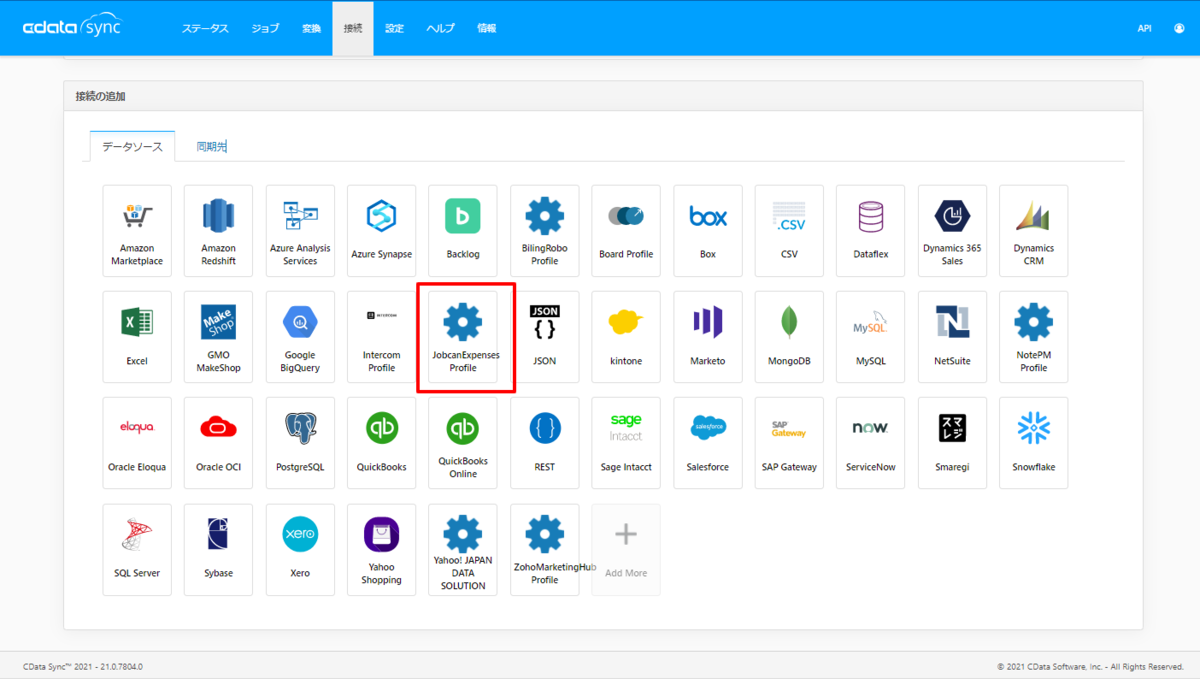
Task: Open the ステータス menu
Action: (205, 28)
